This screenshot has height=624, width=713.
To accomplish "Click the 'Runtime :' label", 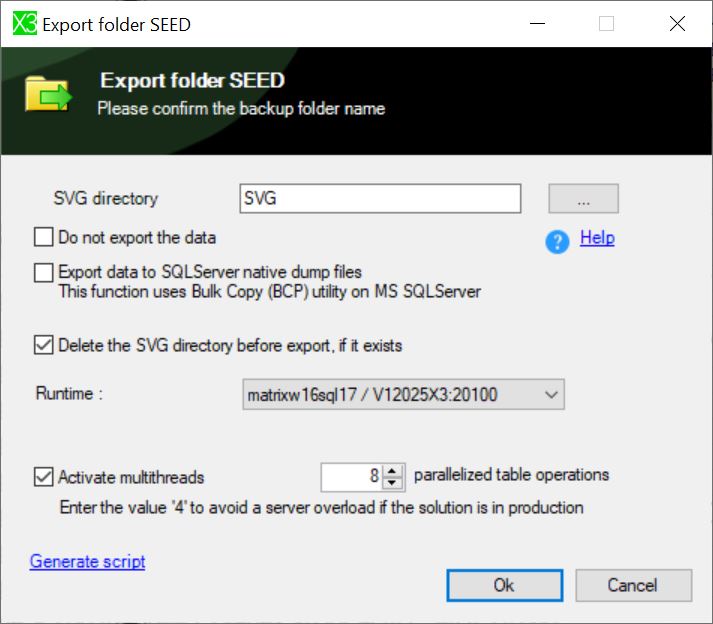I will (69, 393).
